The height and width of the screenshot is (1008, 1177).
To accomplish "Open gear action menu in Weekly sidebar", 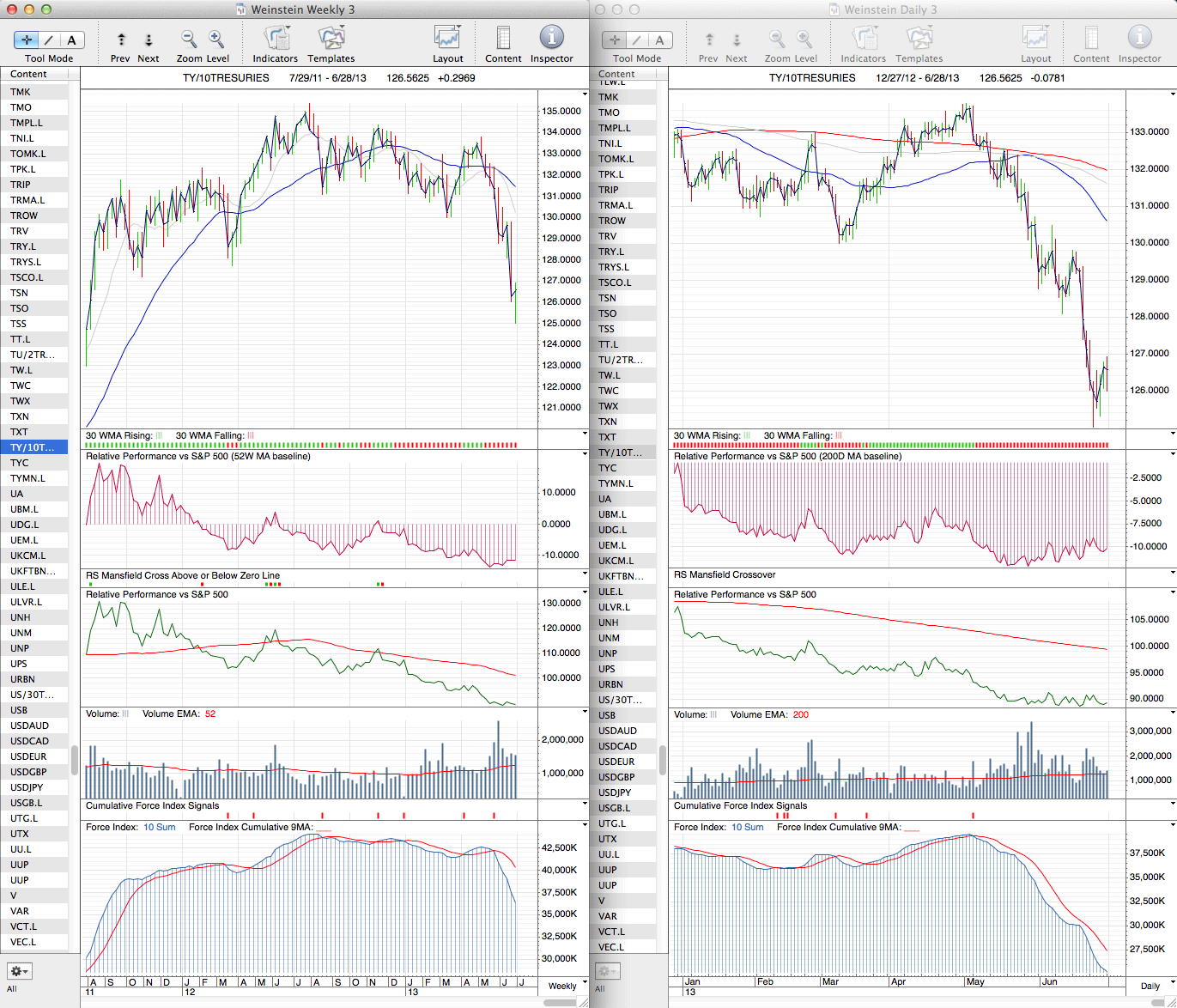I will point(19,971).
